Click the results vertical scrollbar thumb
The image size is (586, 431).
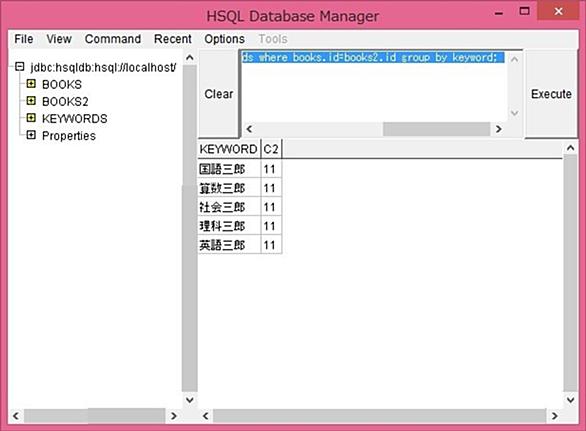coord(571,274)
